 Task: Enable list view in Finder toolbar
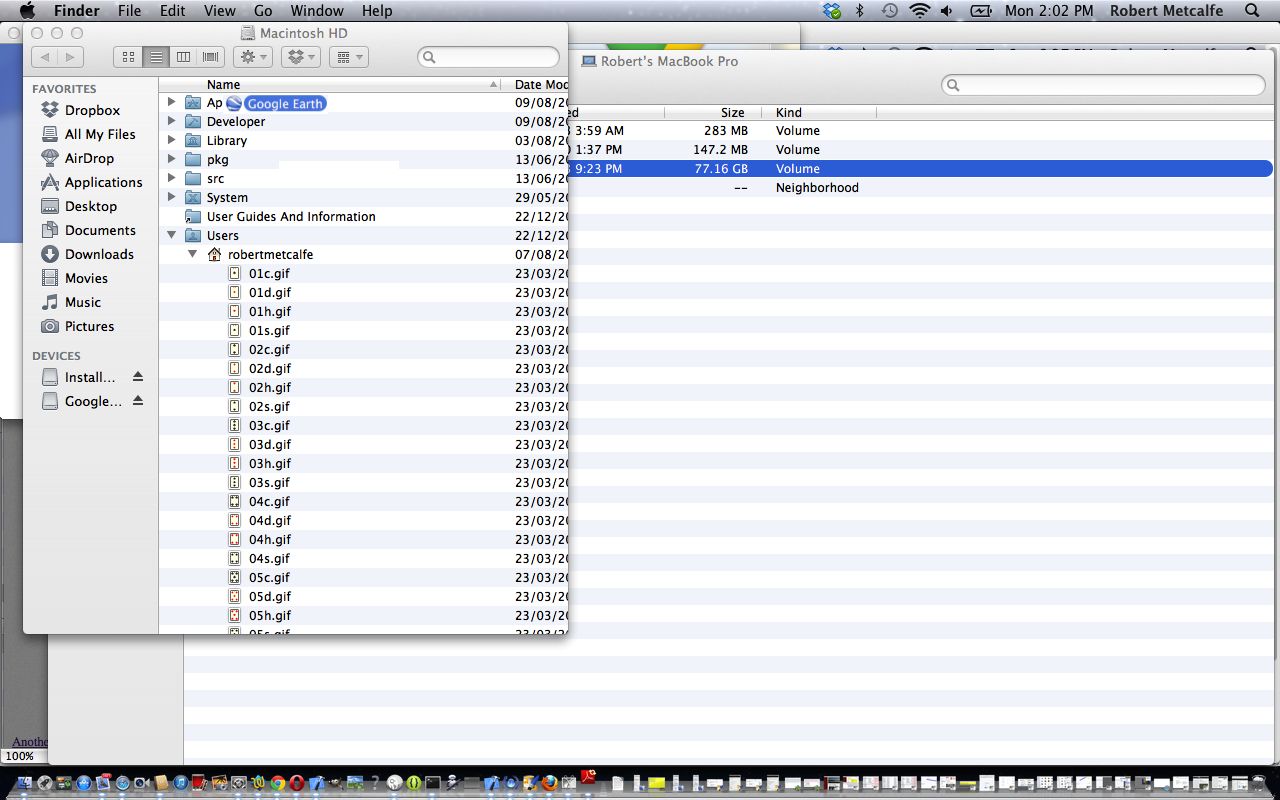[x=156, y=57]
